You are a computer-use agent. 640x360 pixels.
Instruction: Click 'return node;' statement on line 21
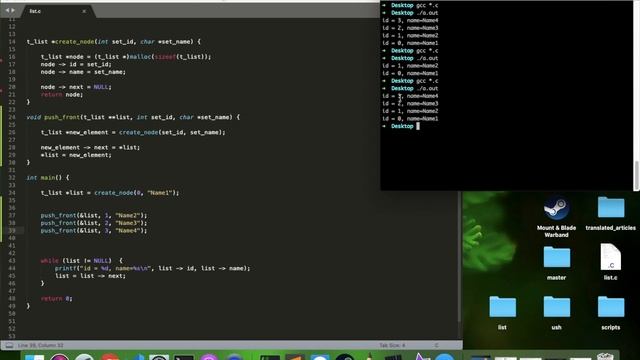(62, 95)
